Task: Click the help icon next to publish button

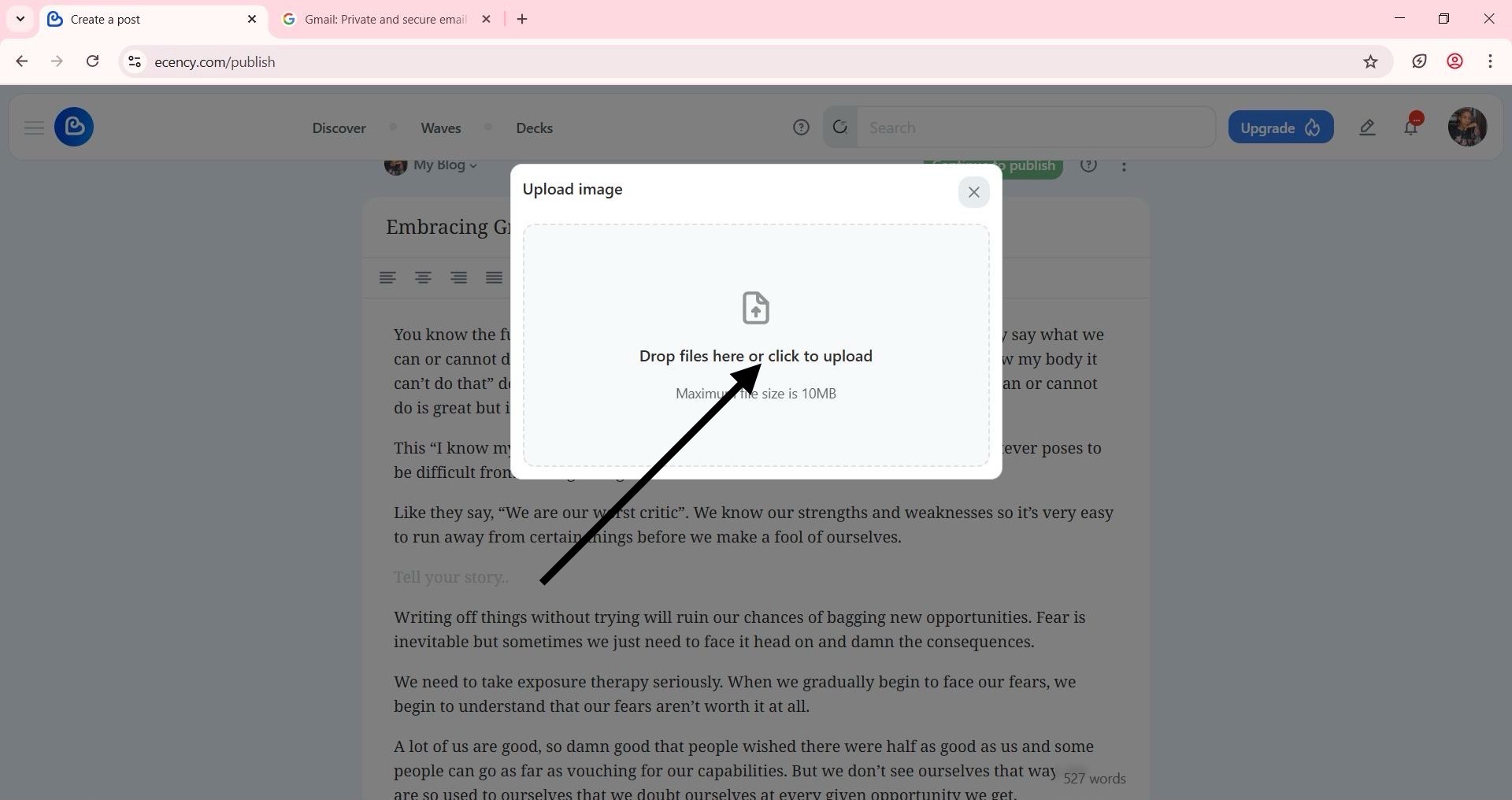Action: click(1088, 165)
